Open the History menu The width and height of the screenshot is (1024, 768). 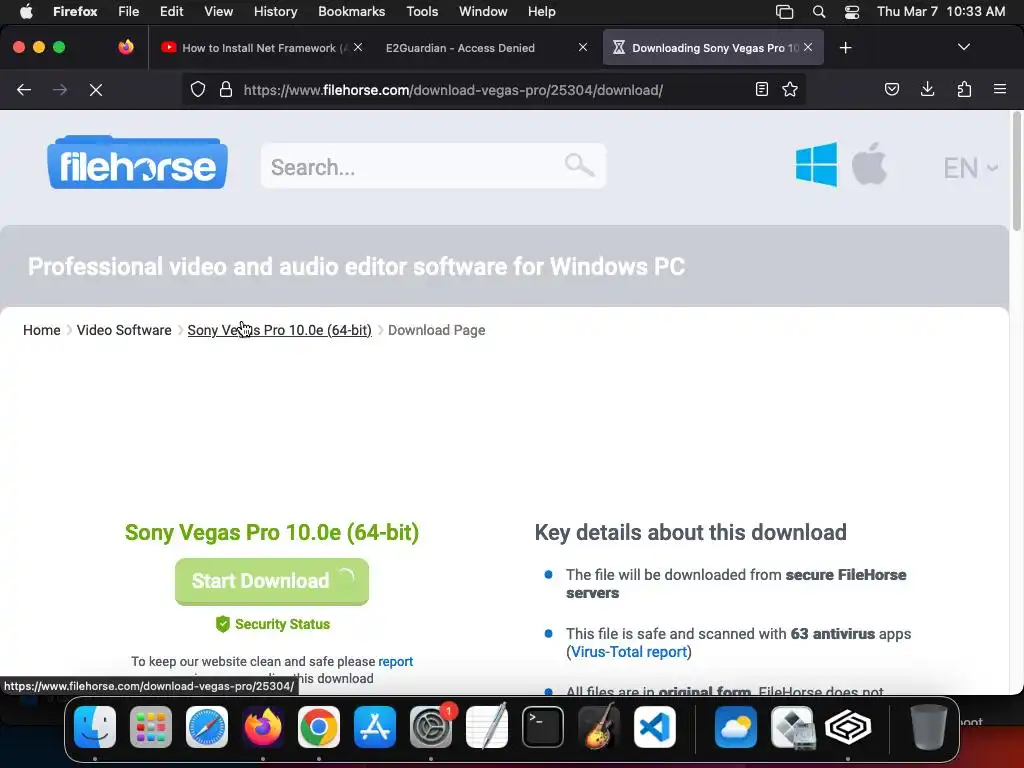pyautogui.click(x=275, y=11)
